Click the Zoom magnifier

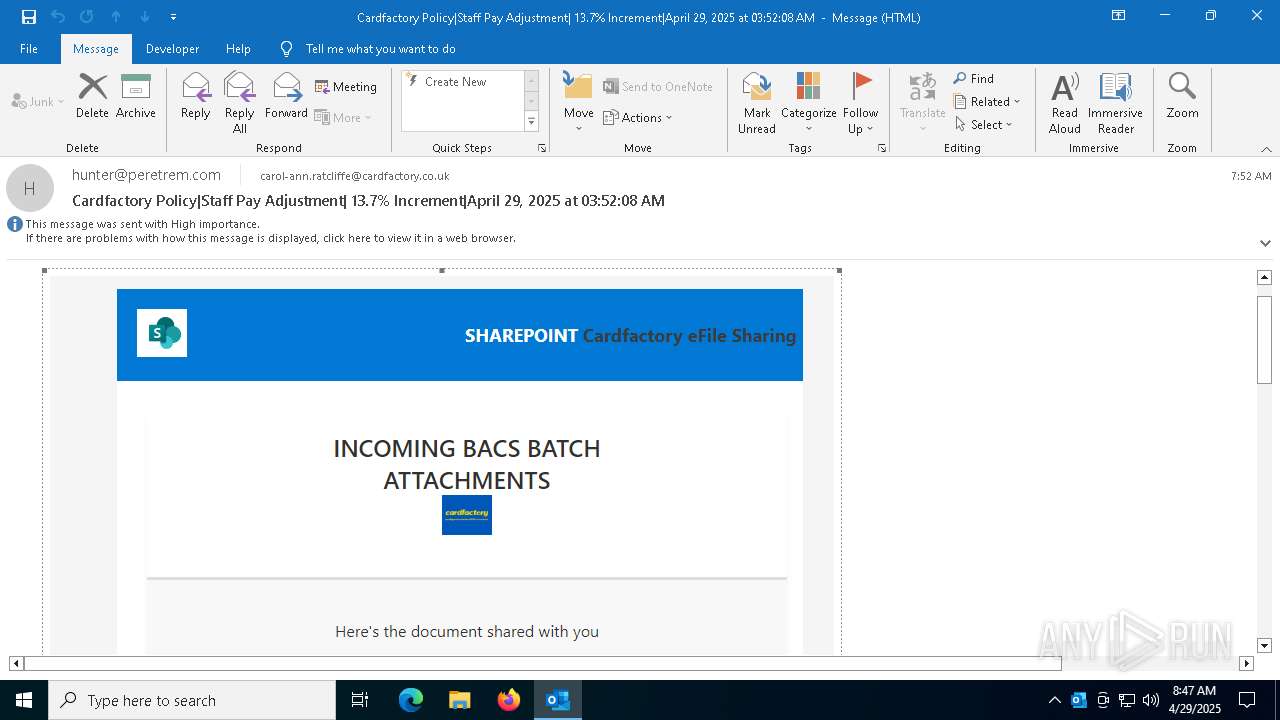(1182, 96)
